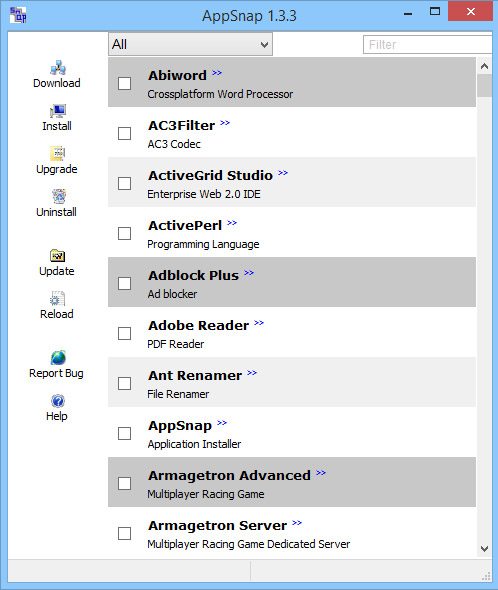498x590 pixels.
Task: Expand Ant Renamer >> arrow
Action: point(252,373)
